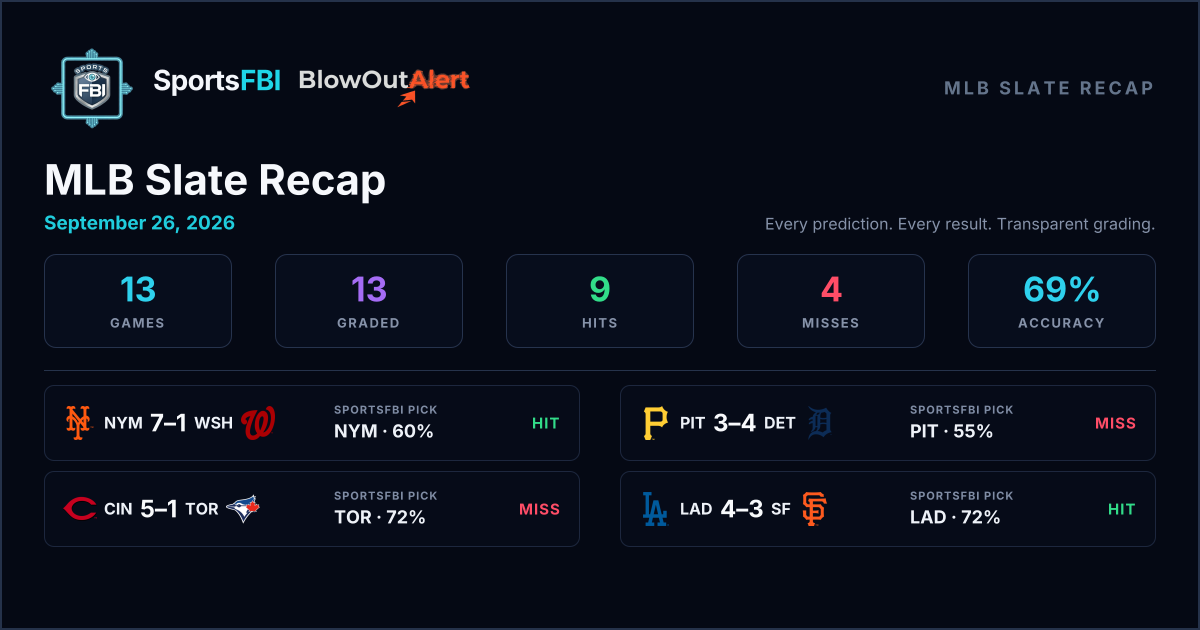Click the 69% Accuracy stat card
This screenshot has height=630, width=1200.
pyautogui.click(x=1062, y=301)
